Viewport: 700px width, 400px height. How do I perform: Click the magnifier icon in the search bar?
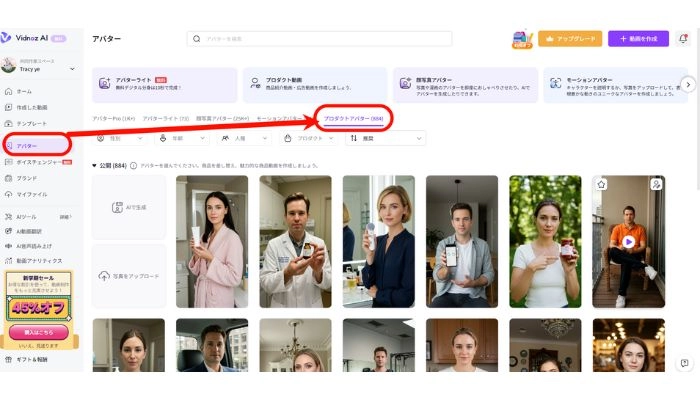pos(196,39)
